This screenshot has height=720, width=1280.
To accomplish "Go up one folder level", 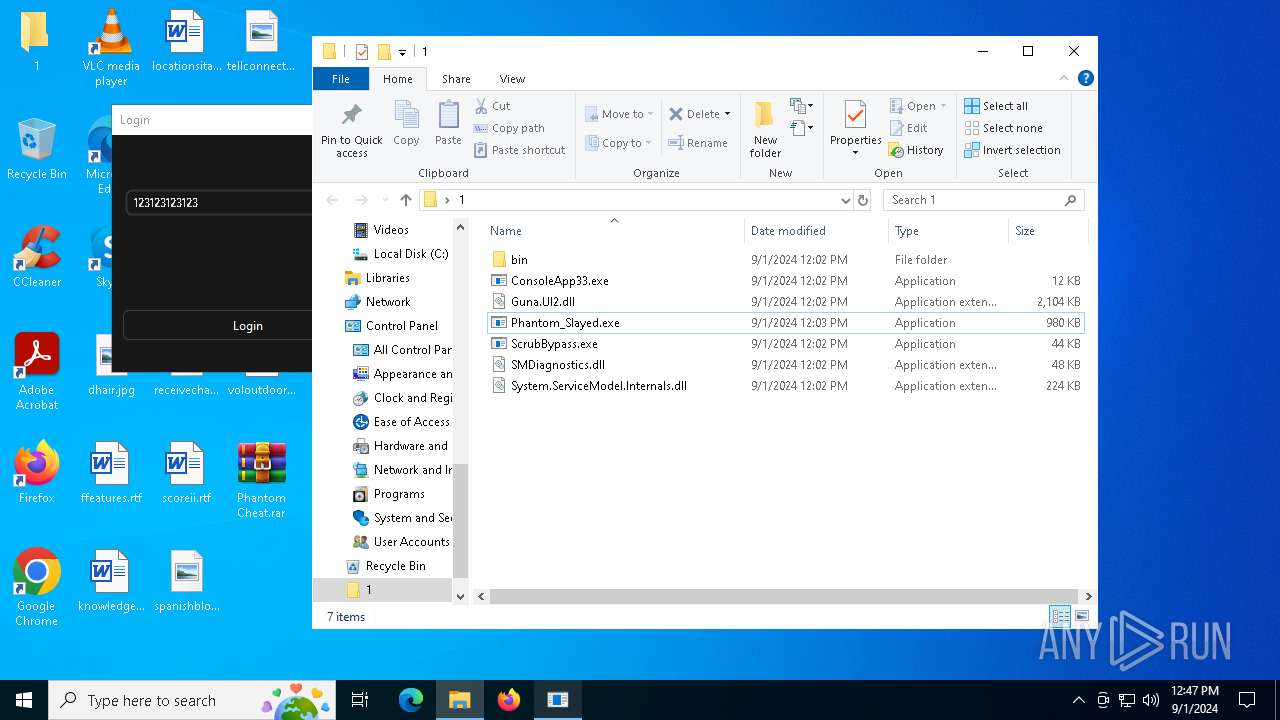I will click(405, 200).
